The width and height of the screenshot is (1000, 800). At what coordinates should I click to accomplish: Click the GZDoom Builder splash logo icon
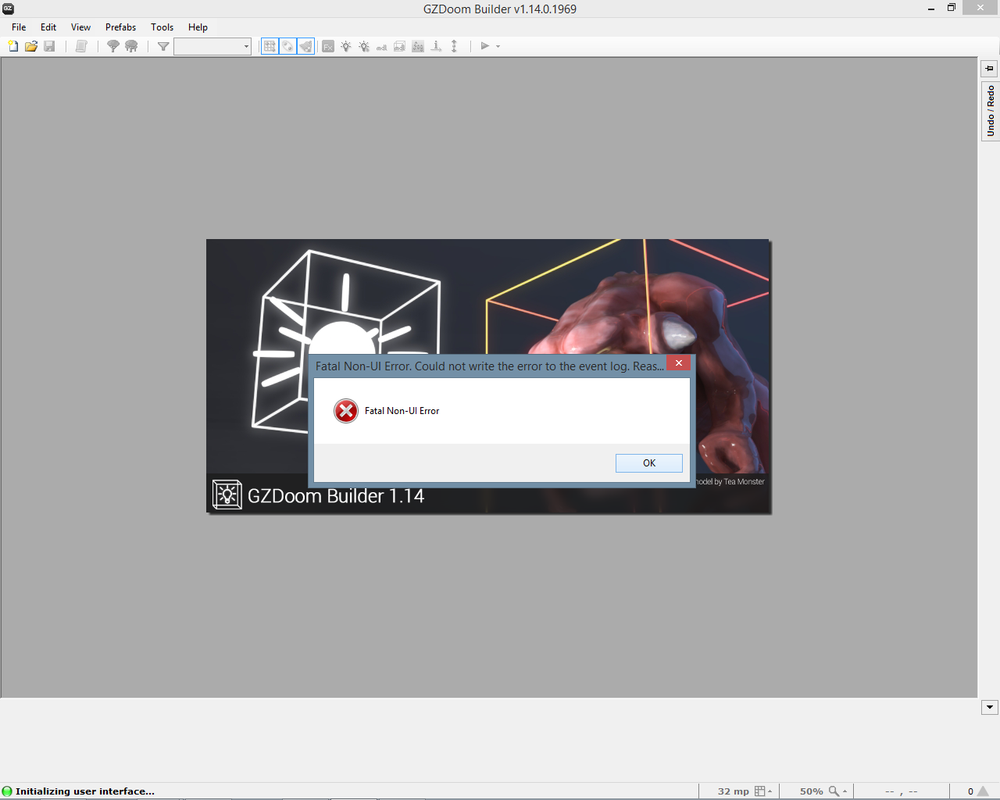226,494
